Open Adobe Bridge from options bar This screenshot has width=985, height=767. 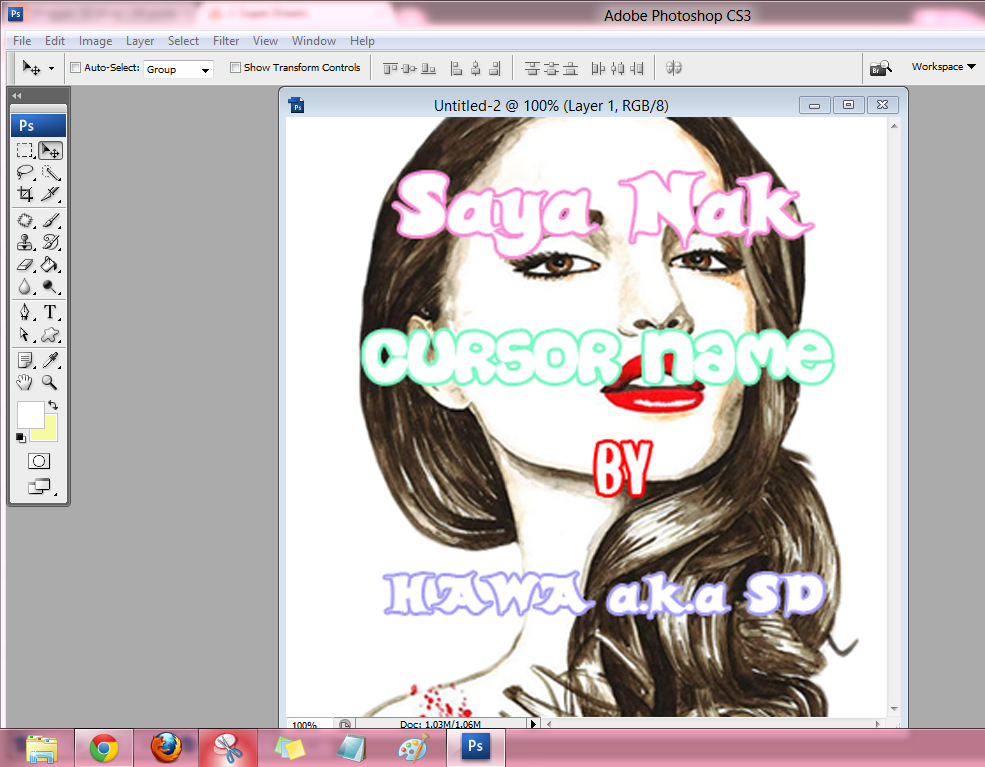[x=881, y=68]
